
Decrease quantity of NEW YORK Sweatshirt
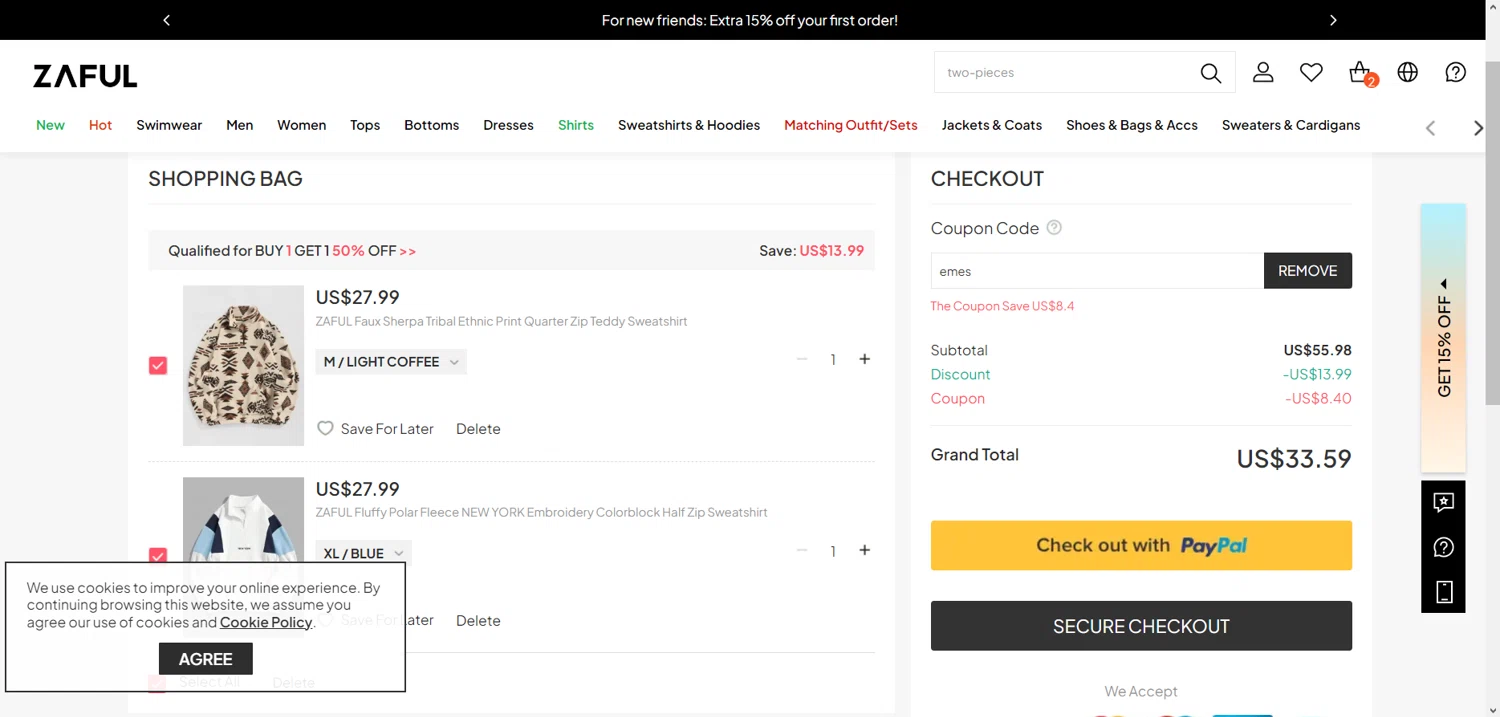click(802, 550)
